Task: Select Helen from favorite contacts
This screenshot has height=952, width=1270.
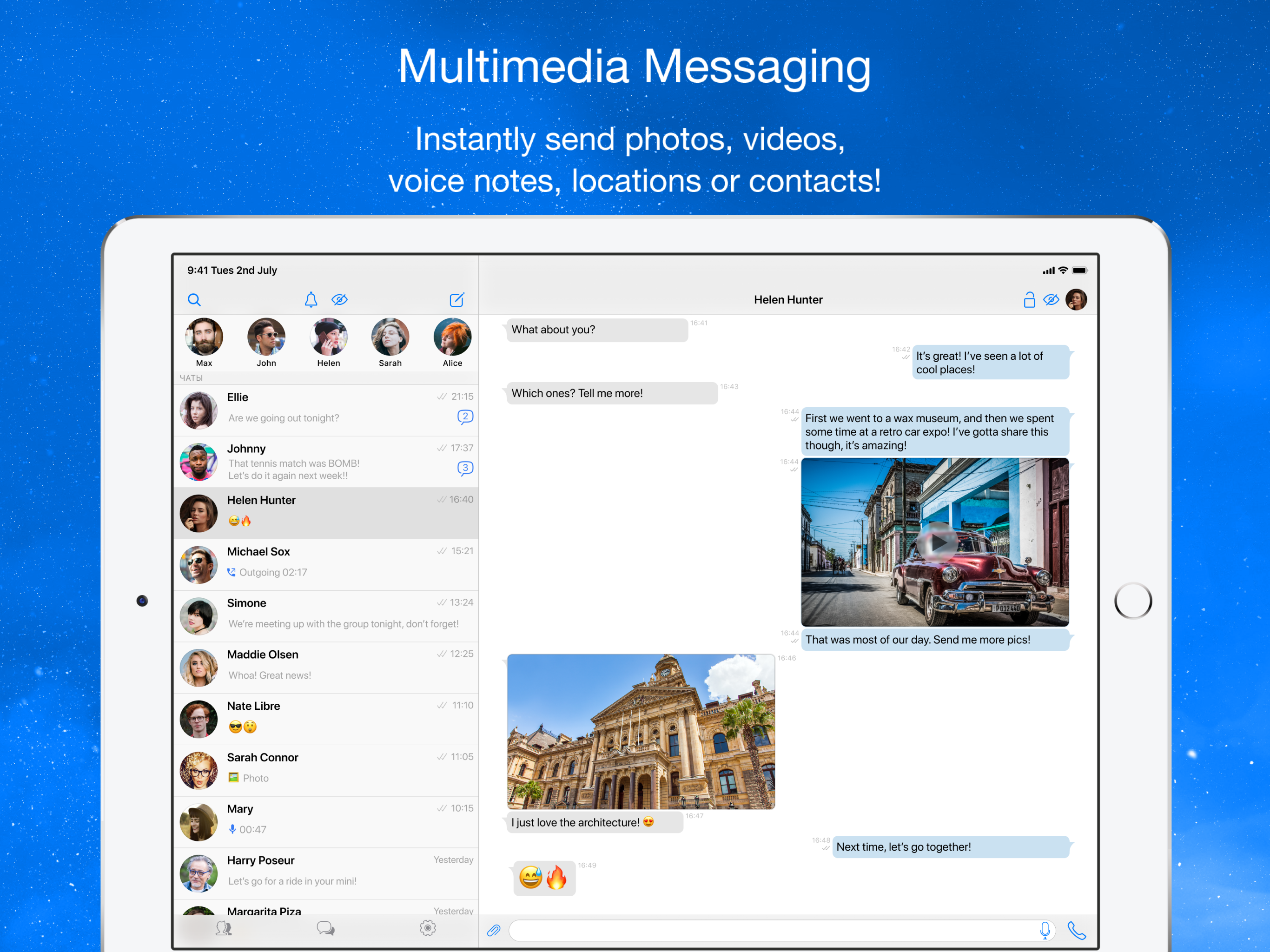Action: 328,343
